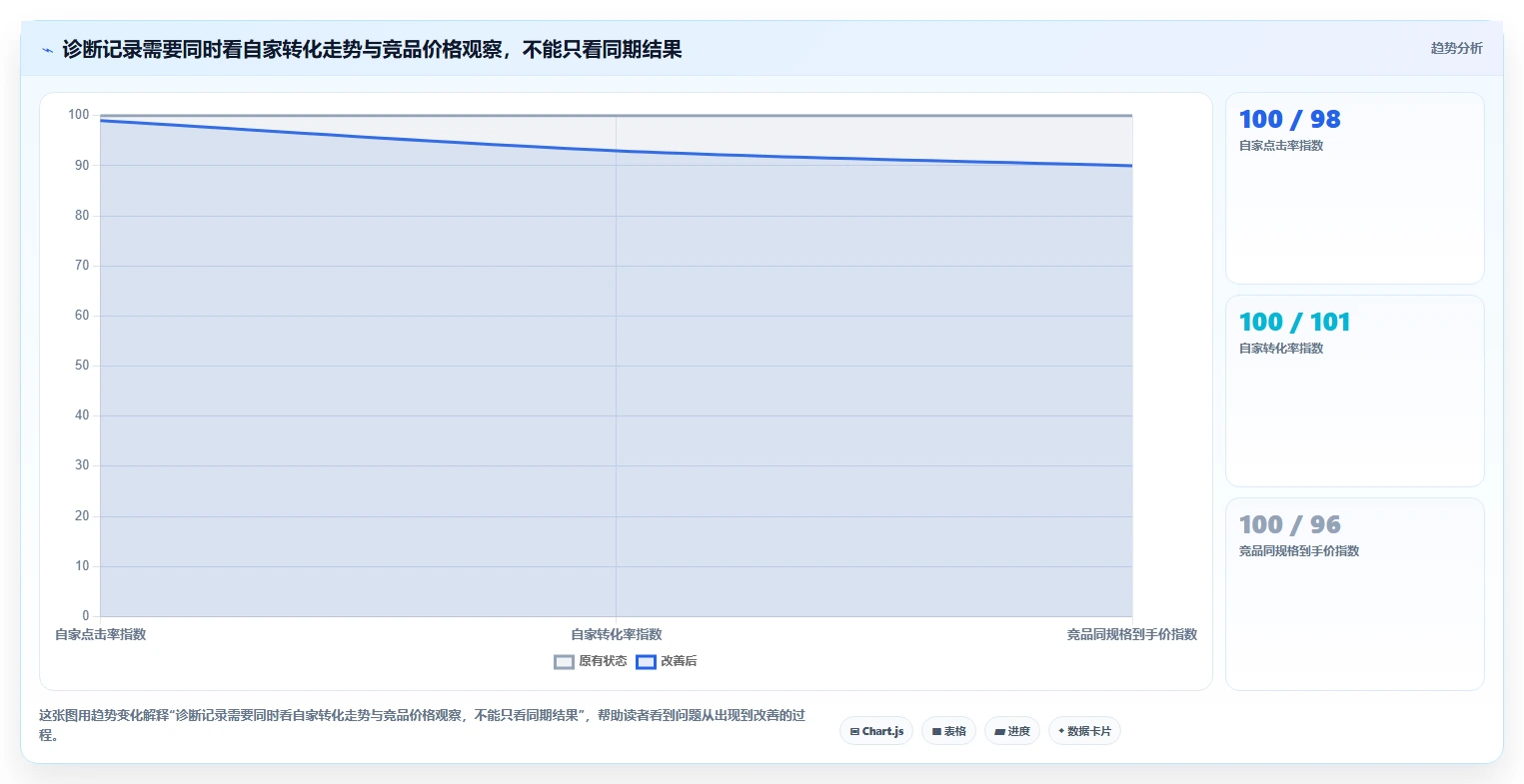Click the 竞品同规格到手价指数 x-axis label
The width and height of the screenshot is (1524, 784).
pyautogui.click(x=1131, y=634)
